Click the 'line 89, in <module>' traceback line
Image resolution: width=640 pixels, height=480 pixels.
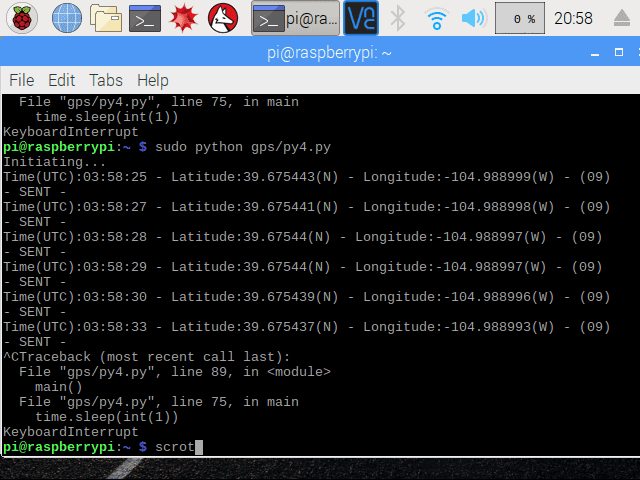(x=175, y=372)
